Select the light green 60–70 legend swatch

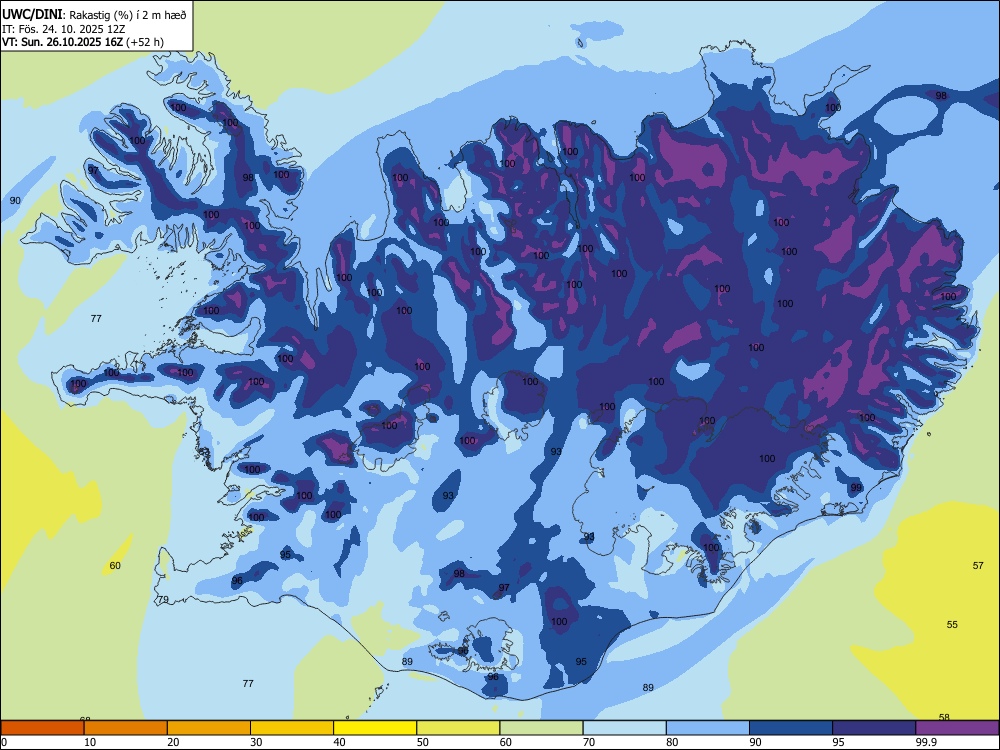[541, 728]
